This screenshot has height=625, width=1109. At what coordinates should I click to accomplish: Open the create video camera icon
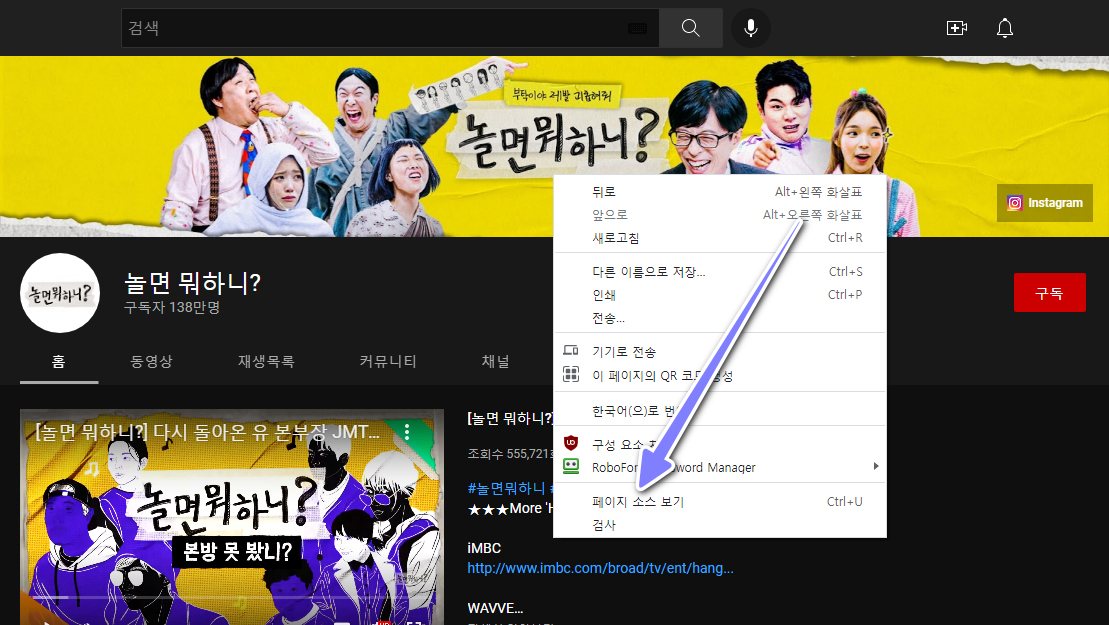(956, 28)
